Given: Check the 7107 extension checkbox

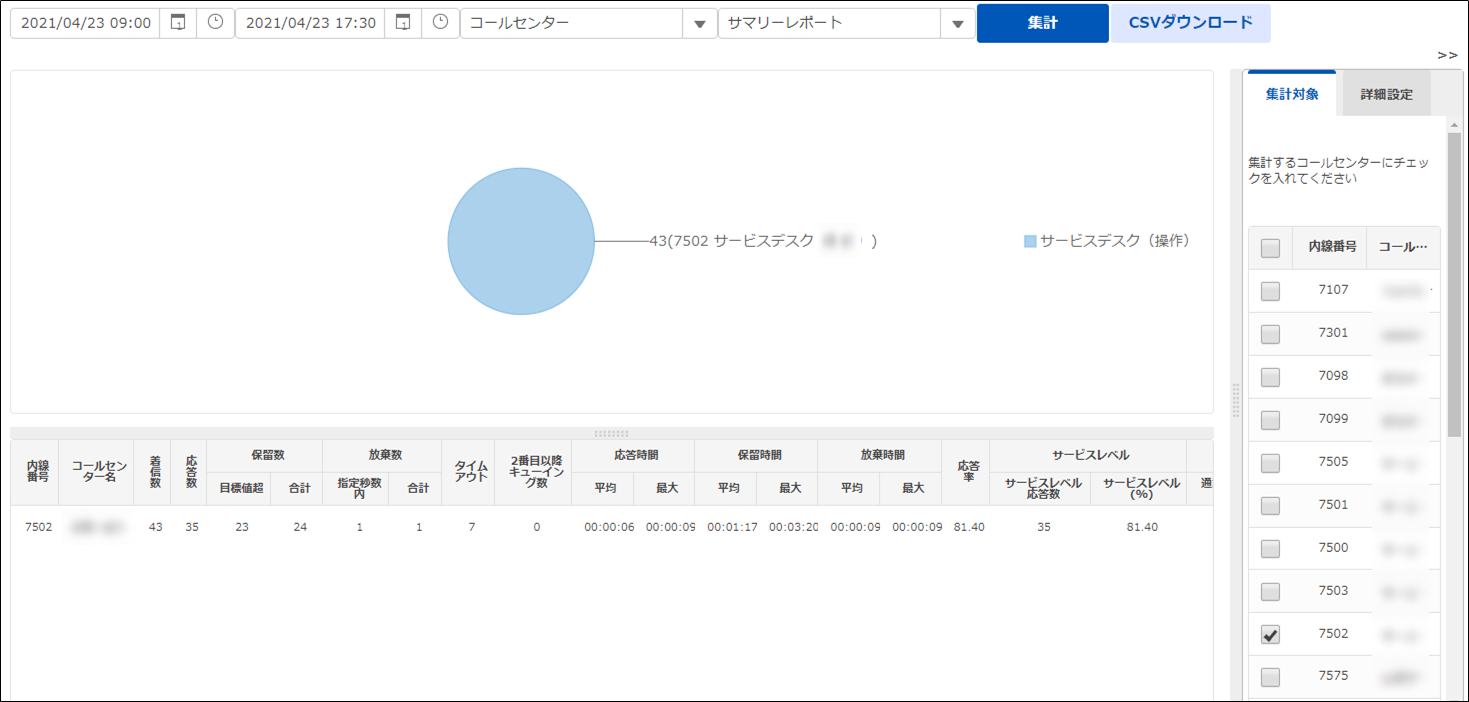Looking at the screenshot, I should point(1270,291).
